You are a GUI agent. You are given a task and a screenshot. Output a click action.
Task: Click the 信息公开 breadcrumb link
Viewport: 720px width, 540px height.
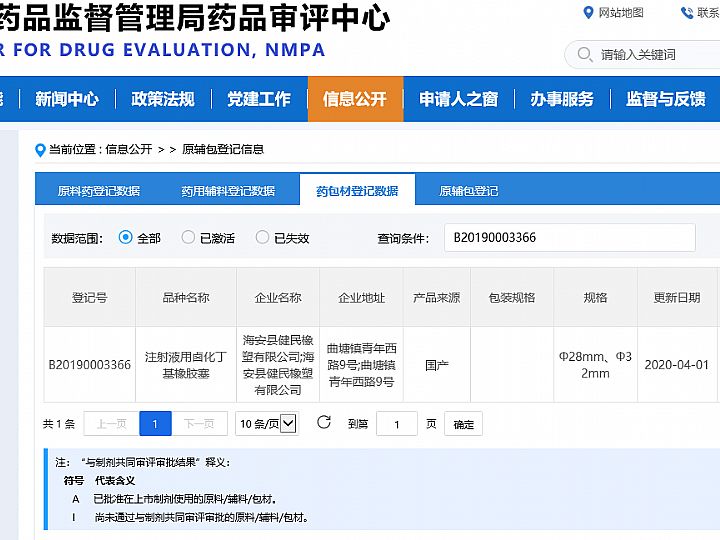point(129,149)
